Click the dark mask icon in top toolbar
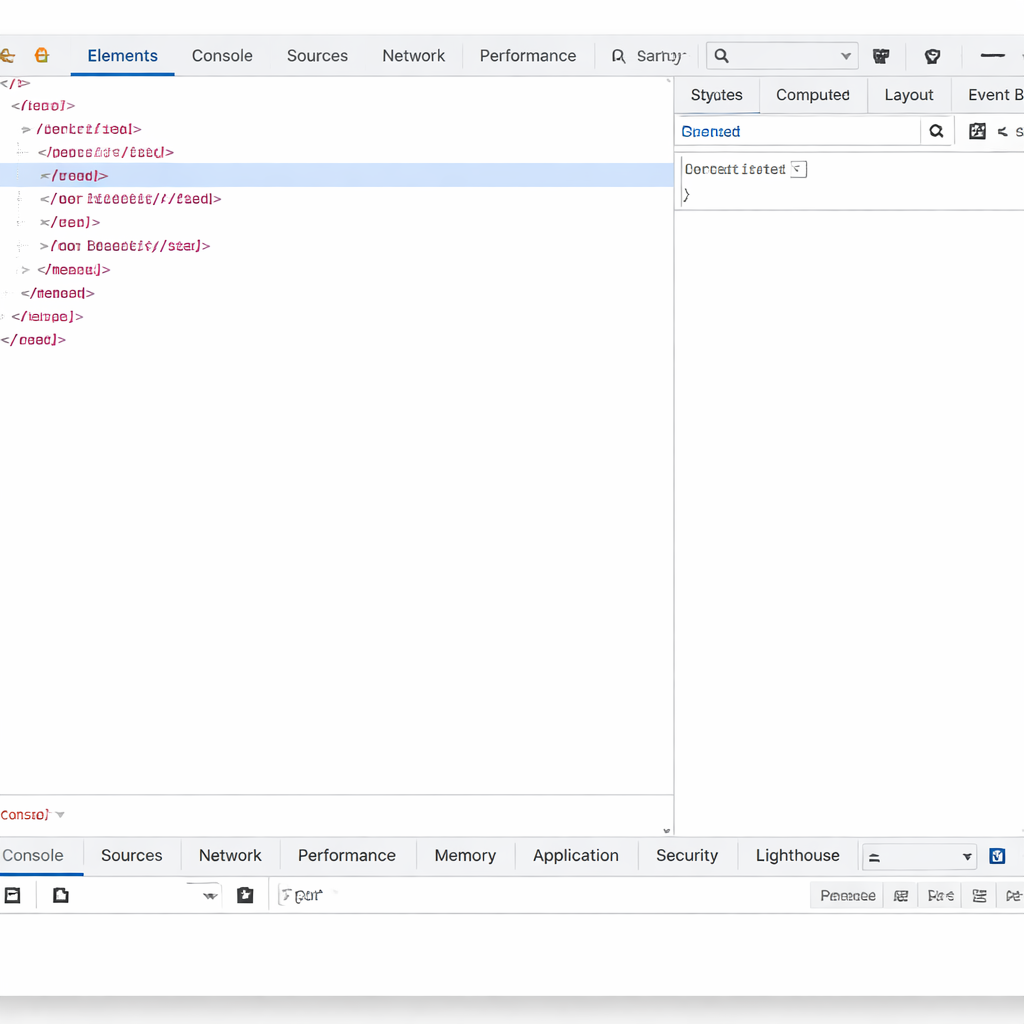The image size is (1024, 1024). (881, 56)
